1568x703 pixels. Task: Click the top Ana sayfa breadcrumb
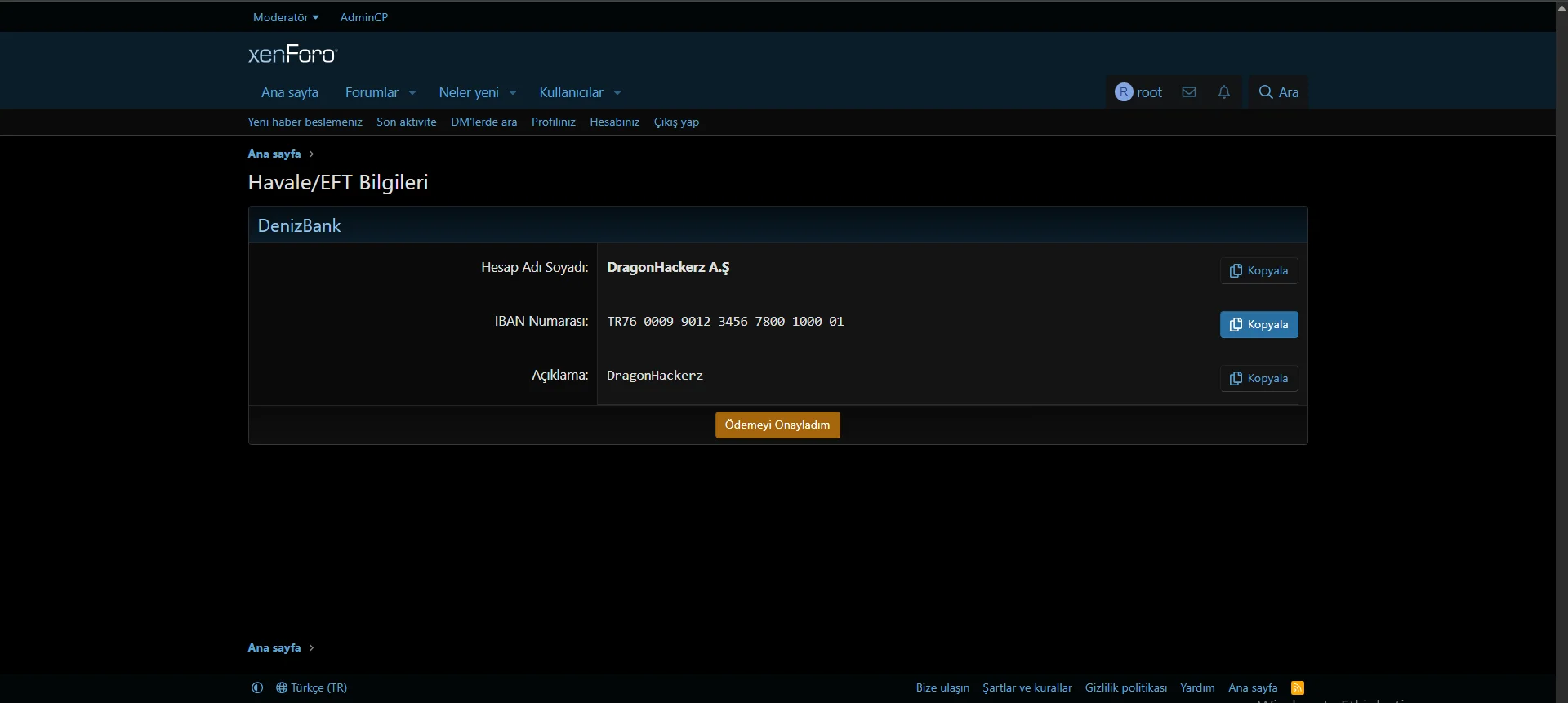(274, 154)
